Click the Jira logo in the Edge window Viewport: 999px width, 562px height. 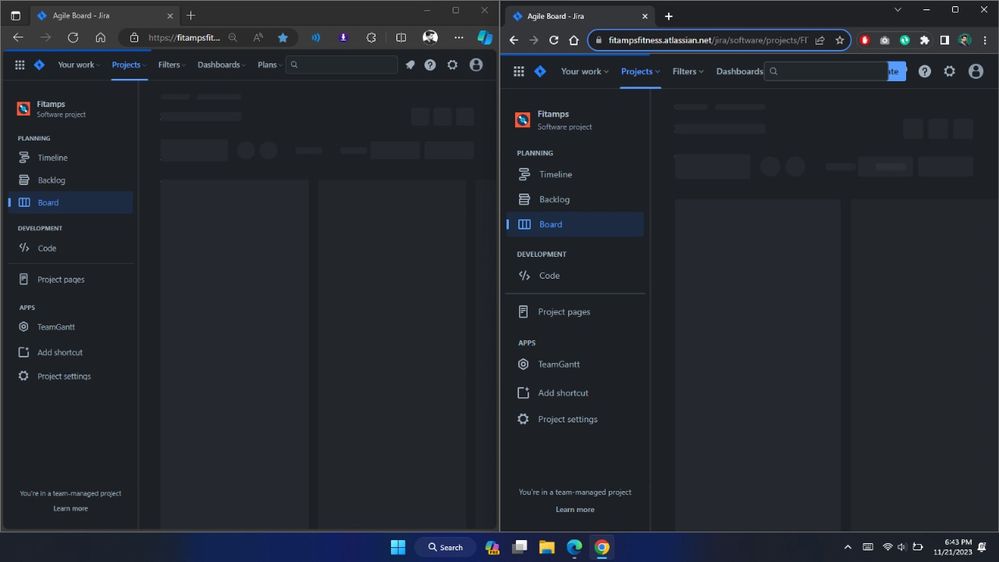39,64
